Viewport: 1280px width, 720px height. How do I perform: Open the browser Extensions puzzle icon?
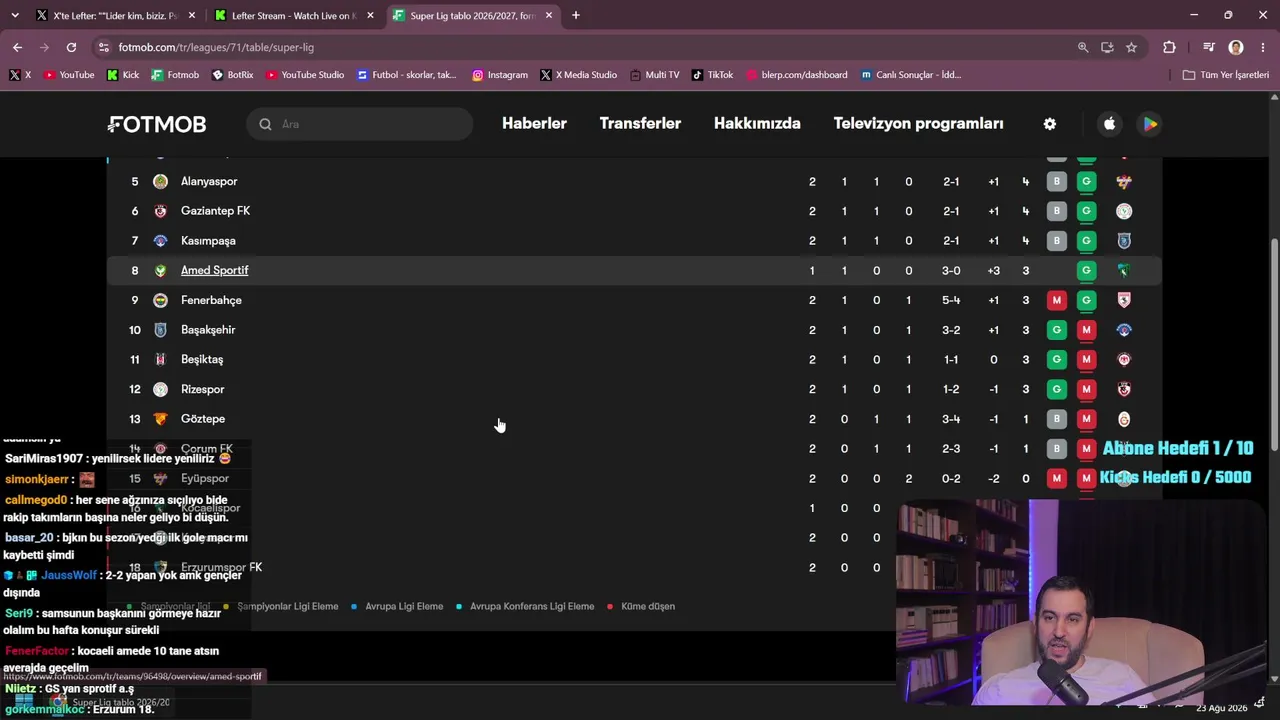click(1169, 47)
